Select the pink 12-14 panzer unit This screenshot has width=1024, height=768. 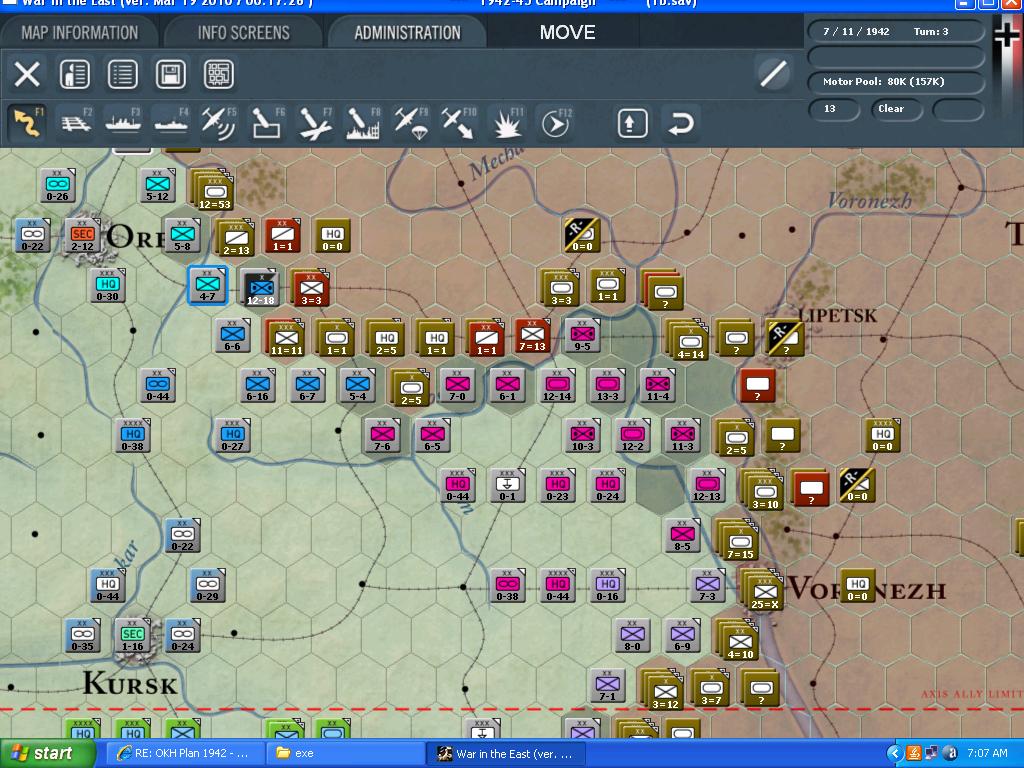click(557, 385)
